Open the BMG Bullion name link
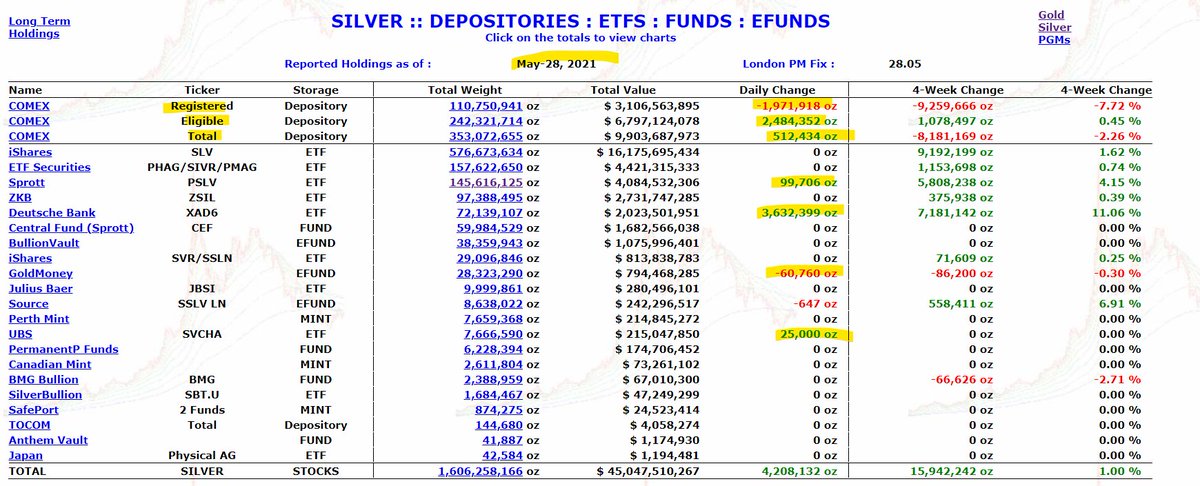Viewport: 1200px width, 486px height. coord(44,379)
